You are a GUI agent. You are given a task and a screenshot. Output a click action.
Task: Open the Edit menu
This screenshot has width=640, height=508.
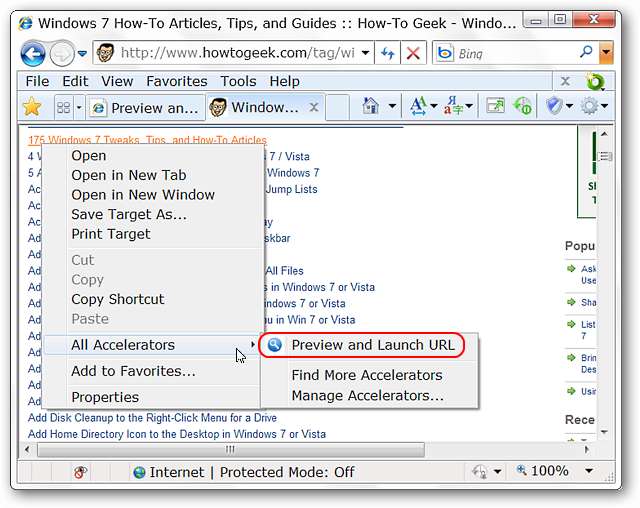click(75, 81)
